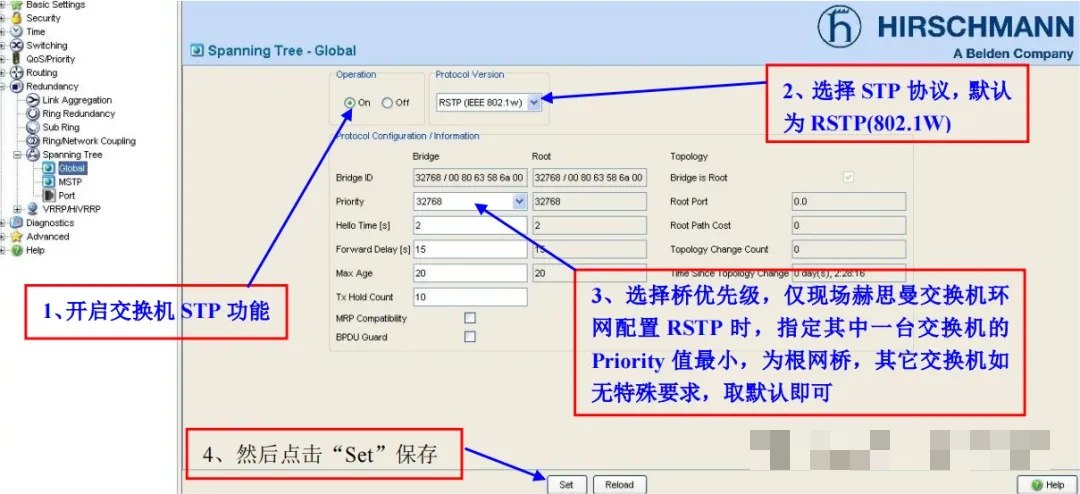Select the Global tree entry
Image resolution: width=1080 pixels, height=494 pixels.
[x=72, y=168]
